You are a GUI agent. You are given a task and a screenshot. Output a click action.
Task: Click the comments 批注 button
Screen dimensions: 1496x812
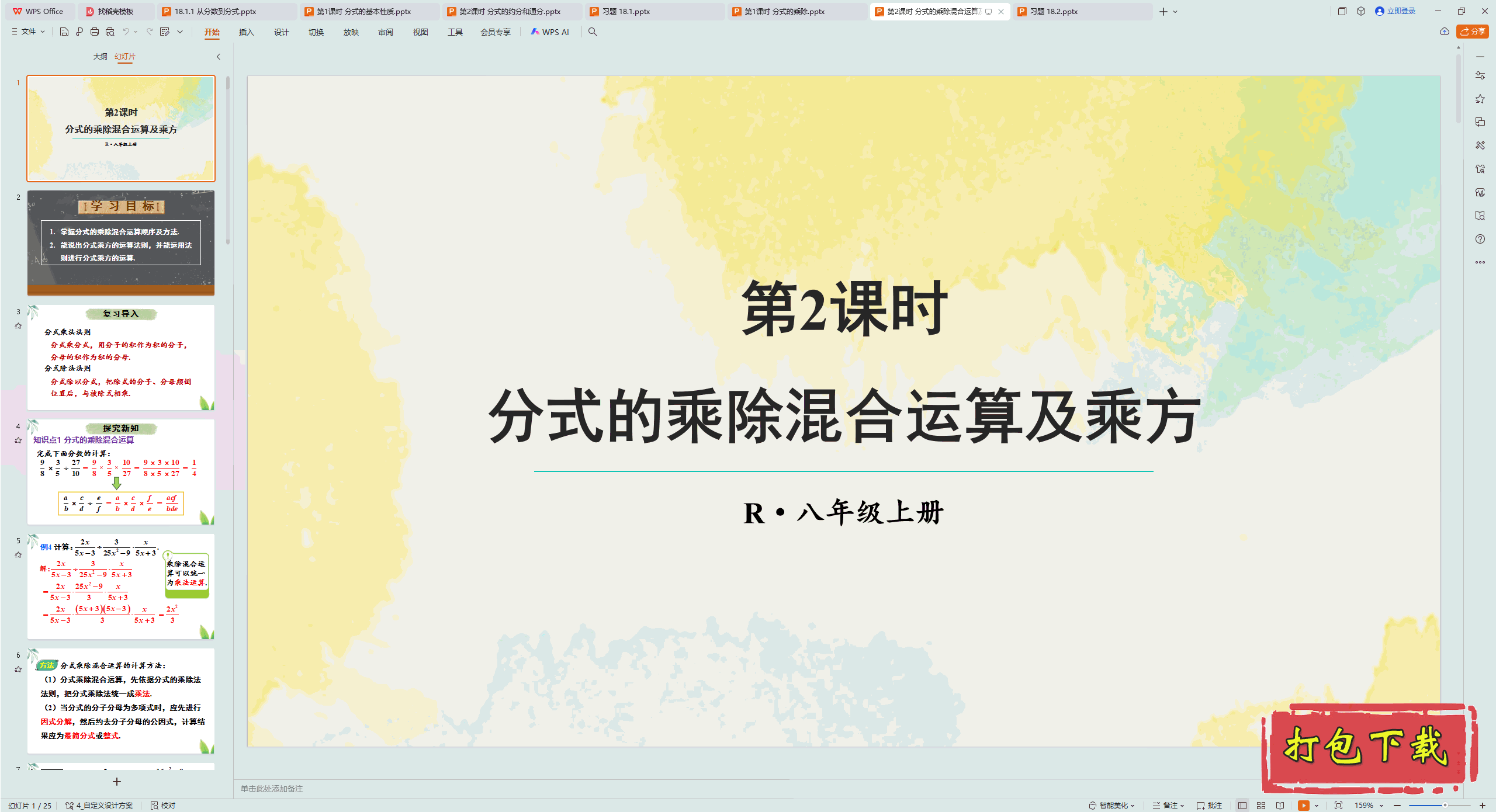[x=1209, y=806]
